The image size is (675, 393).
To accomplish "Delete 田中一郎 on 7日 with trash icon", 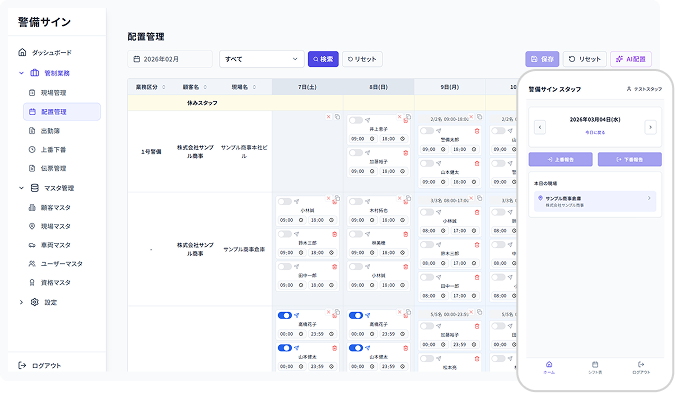I will [334, 267].
